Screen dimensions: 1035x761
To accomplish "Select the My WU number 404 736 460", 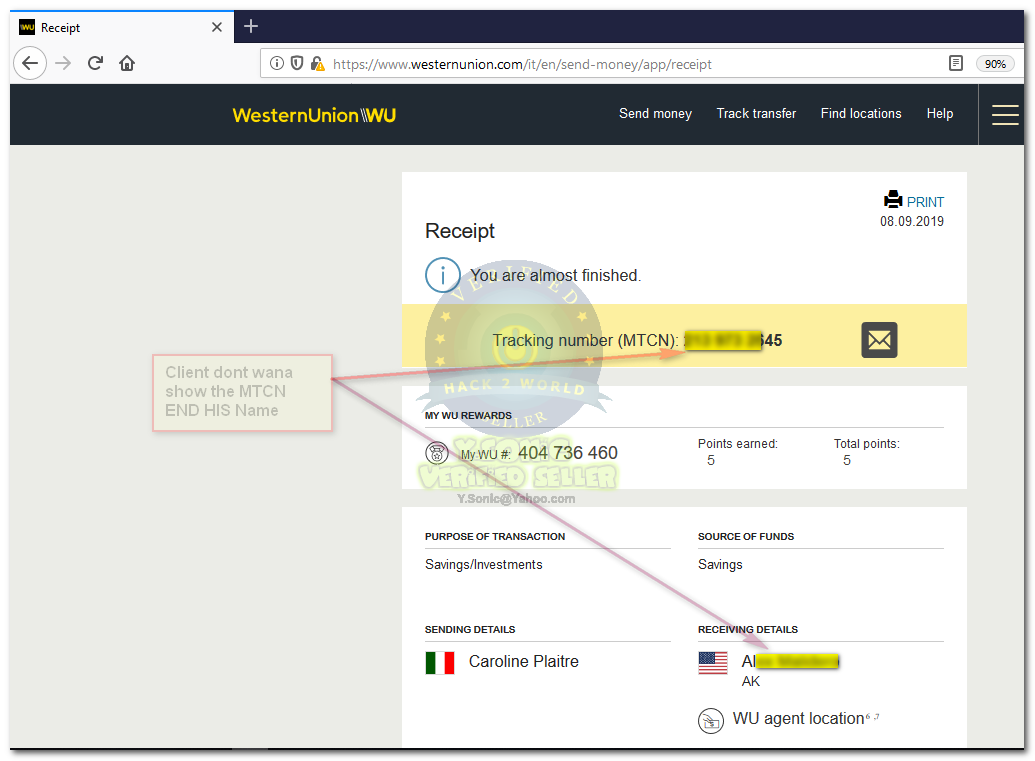I will pyautogui.click(x=568, y=453).
